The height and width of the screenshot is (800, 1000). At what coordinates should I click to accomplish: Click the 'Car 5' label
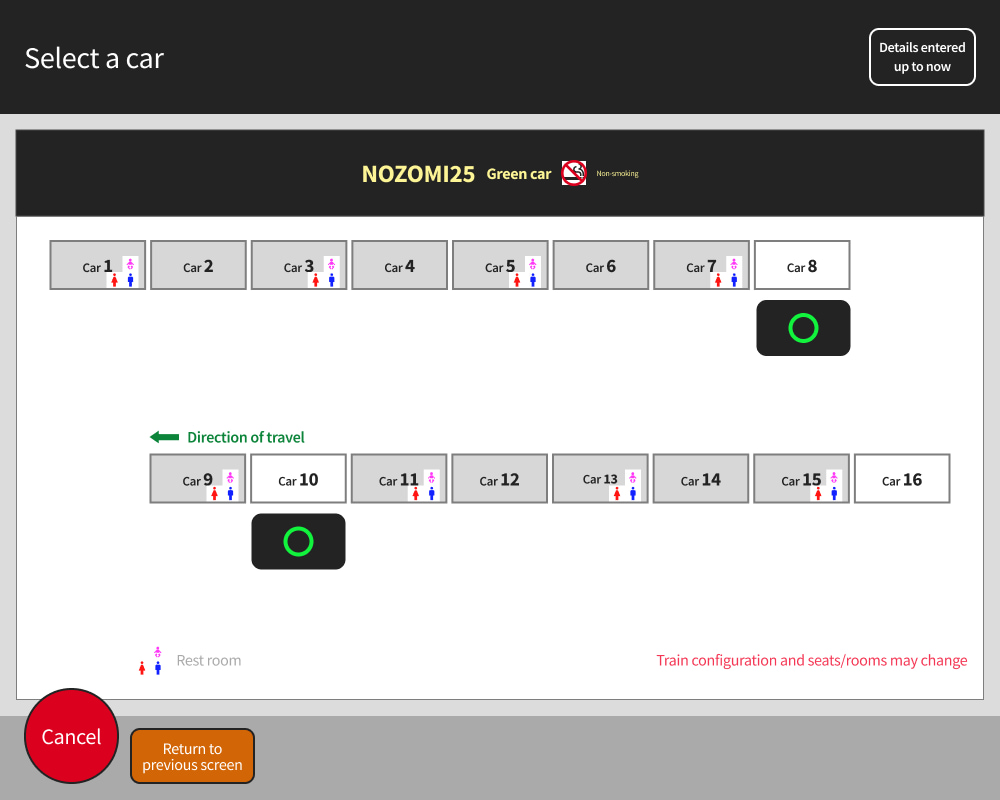pos(499,267)
